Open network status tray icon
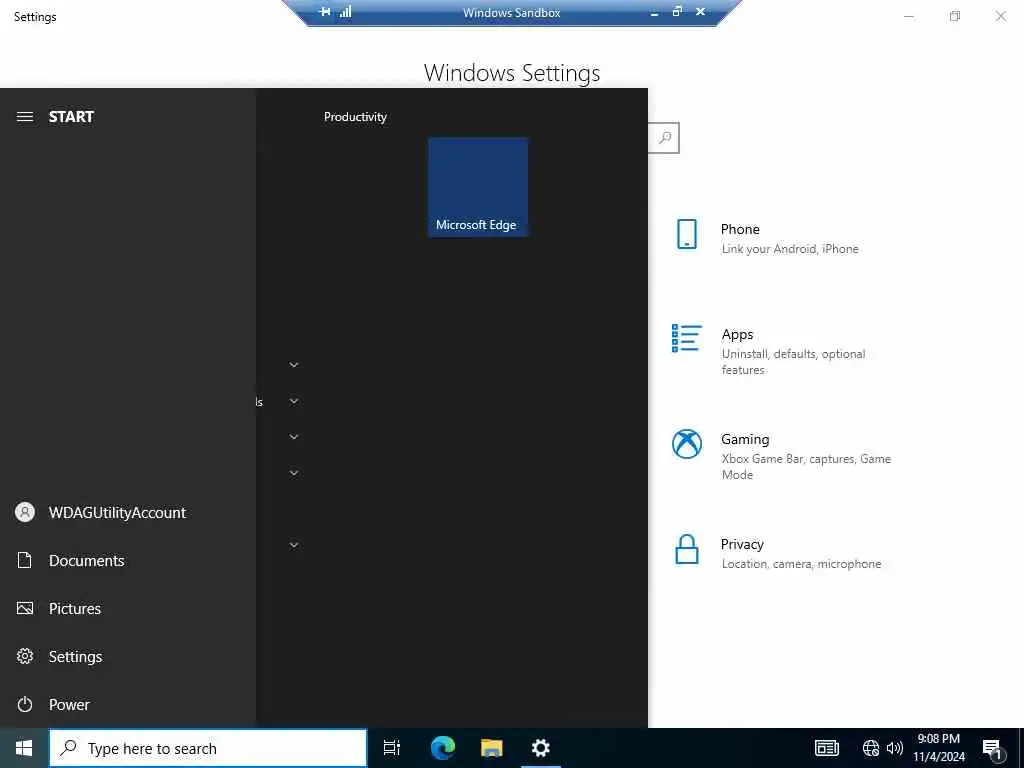The image size is (1024, 768). tap(871, 748)
